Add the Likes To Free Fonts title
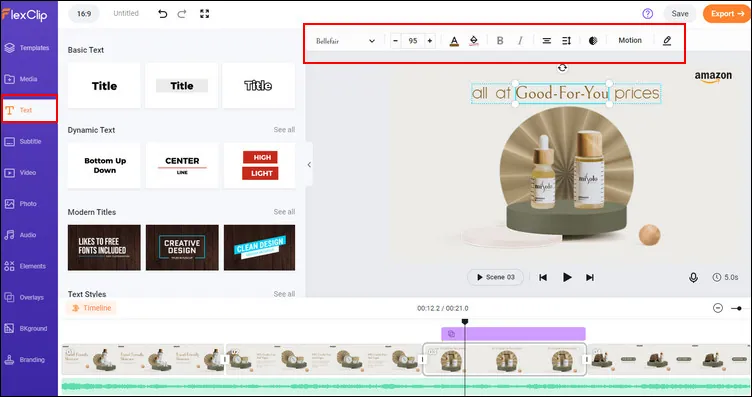752x397 pixels. pos(104,247)
